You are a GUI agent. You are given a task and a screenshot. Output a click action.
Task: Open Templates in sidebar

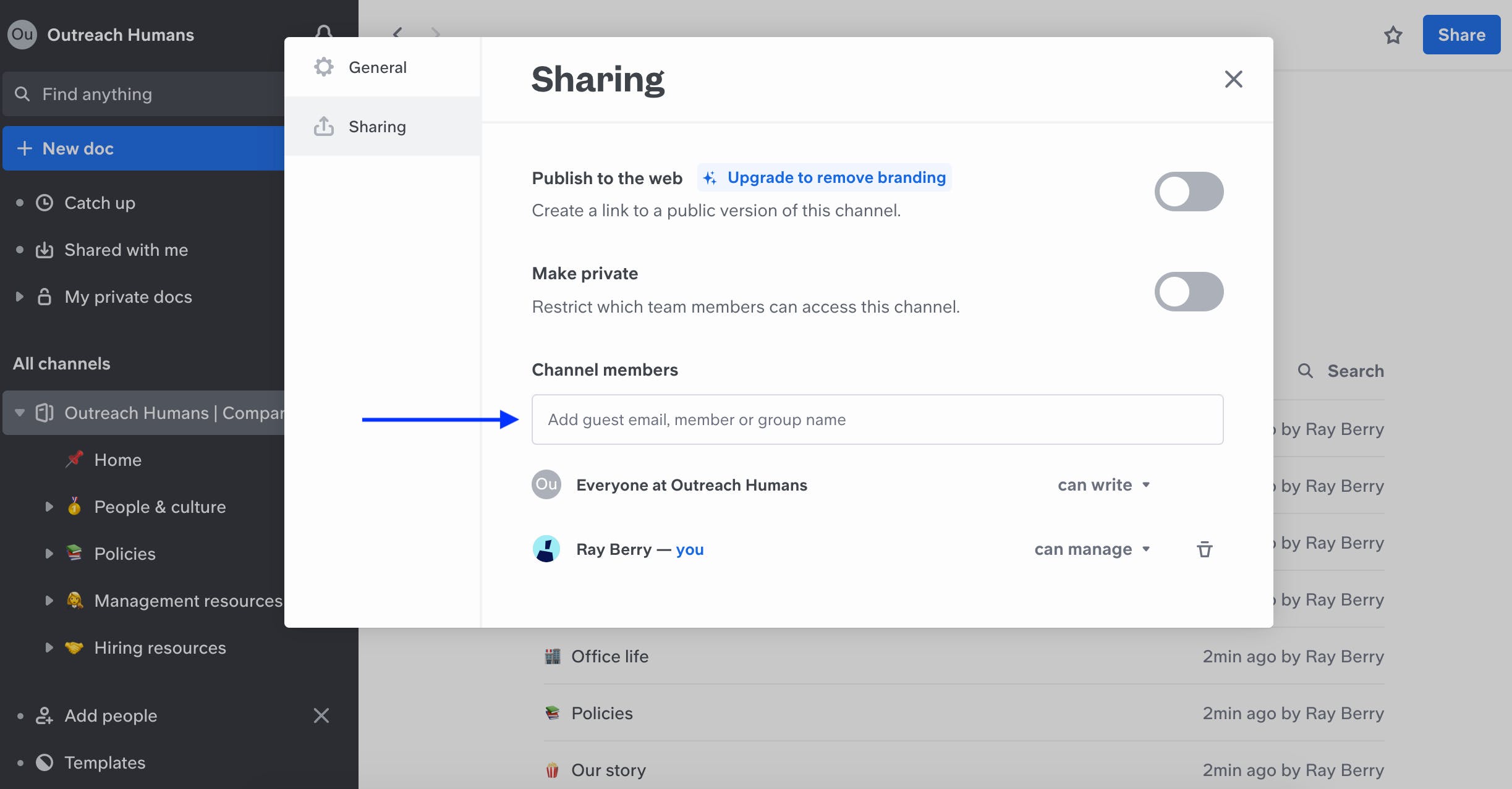click(105, 762)
